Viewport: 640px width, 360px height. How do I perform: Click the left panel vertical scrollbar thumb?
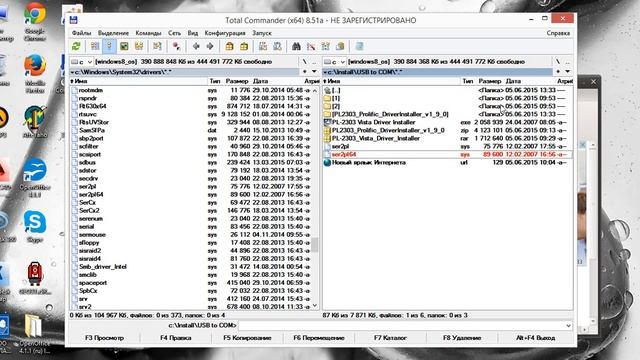pos(315,245)
